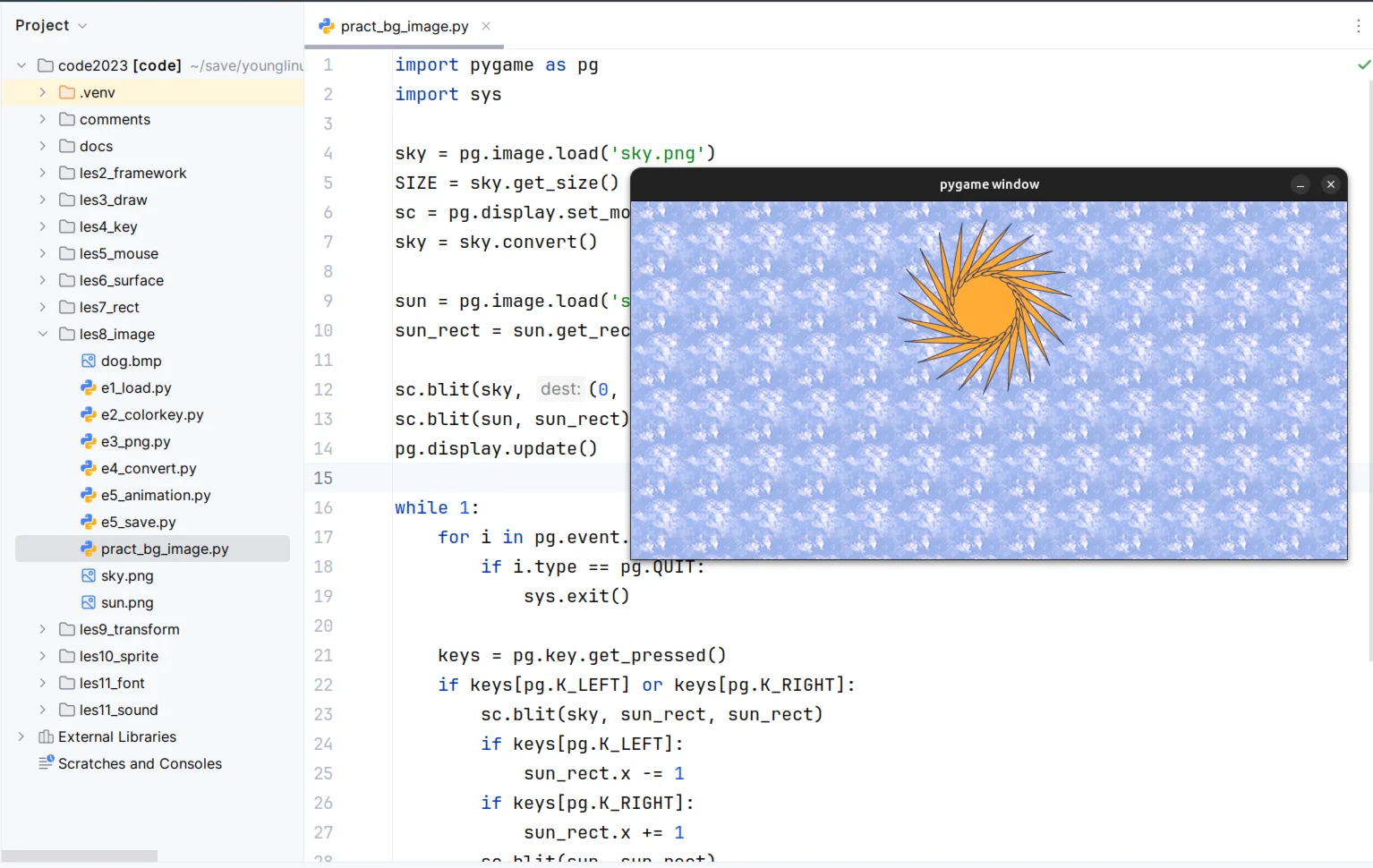1373x868 pixels.
Task: Click the Scratches and Consoles icon
Action: (x=46, y=762)
